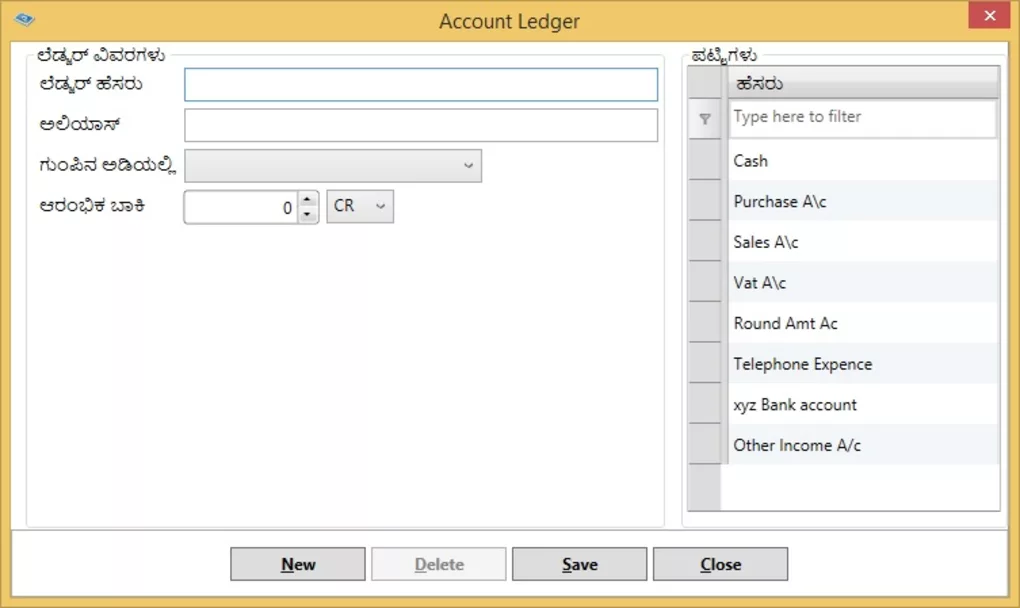Increase opening balance with up arrow
This screenshot has width=1020, height=608.
(308, 199)
